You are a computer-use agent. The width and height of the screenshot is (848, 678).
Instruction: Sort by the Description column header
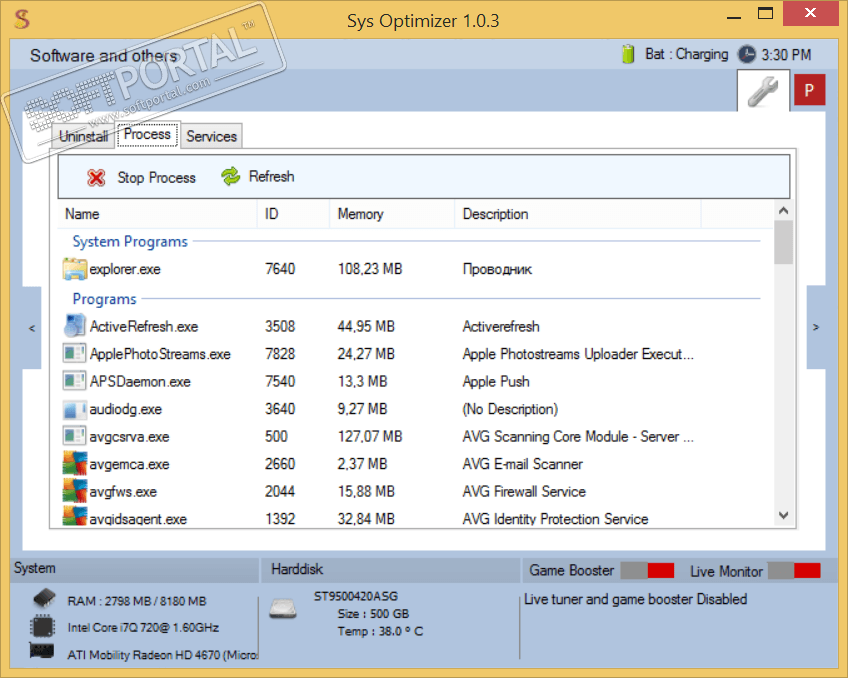(578, 214)
